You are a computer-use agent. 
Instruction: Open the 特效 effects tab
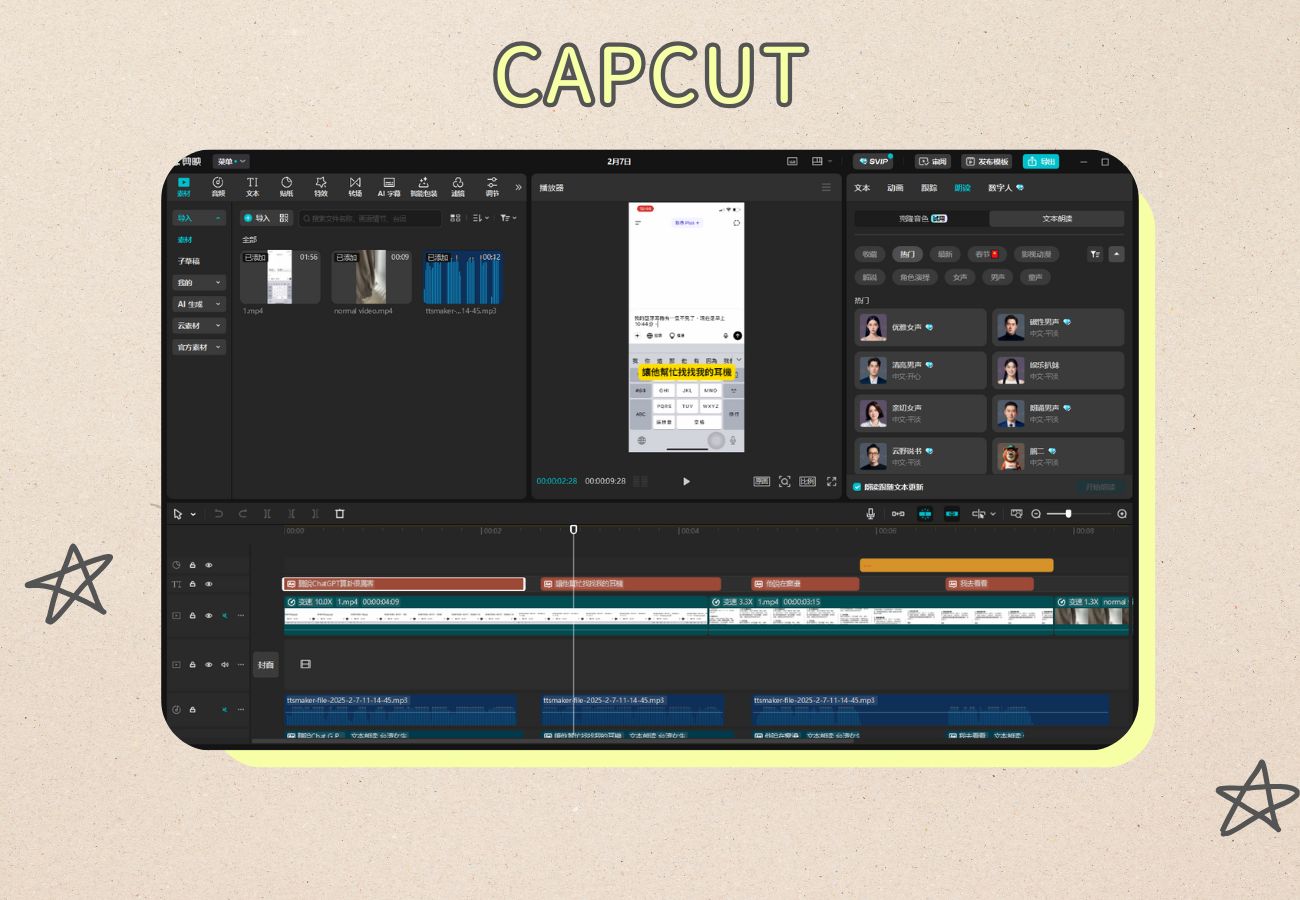coord(321,187)
